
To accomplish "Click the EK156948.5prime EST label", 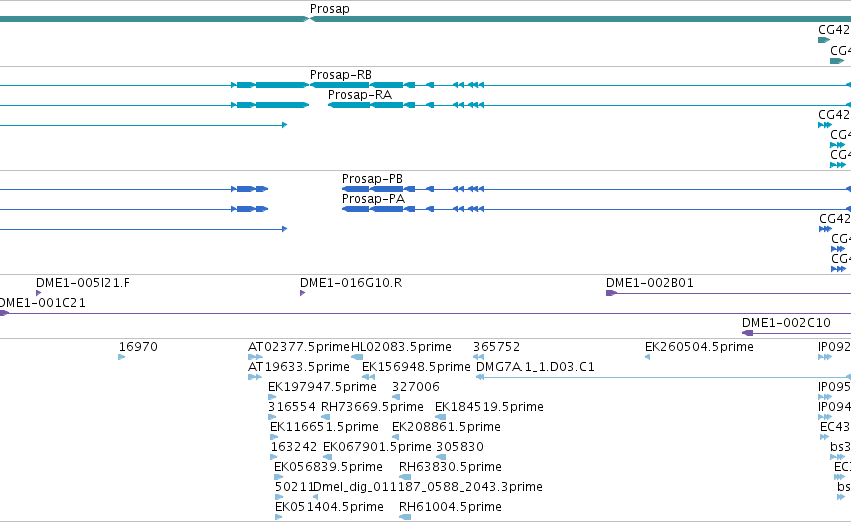I will (x=416, y=366).
